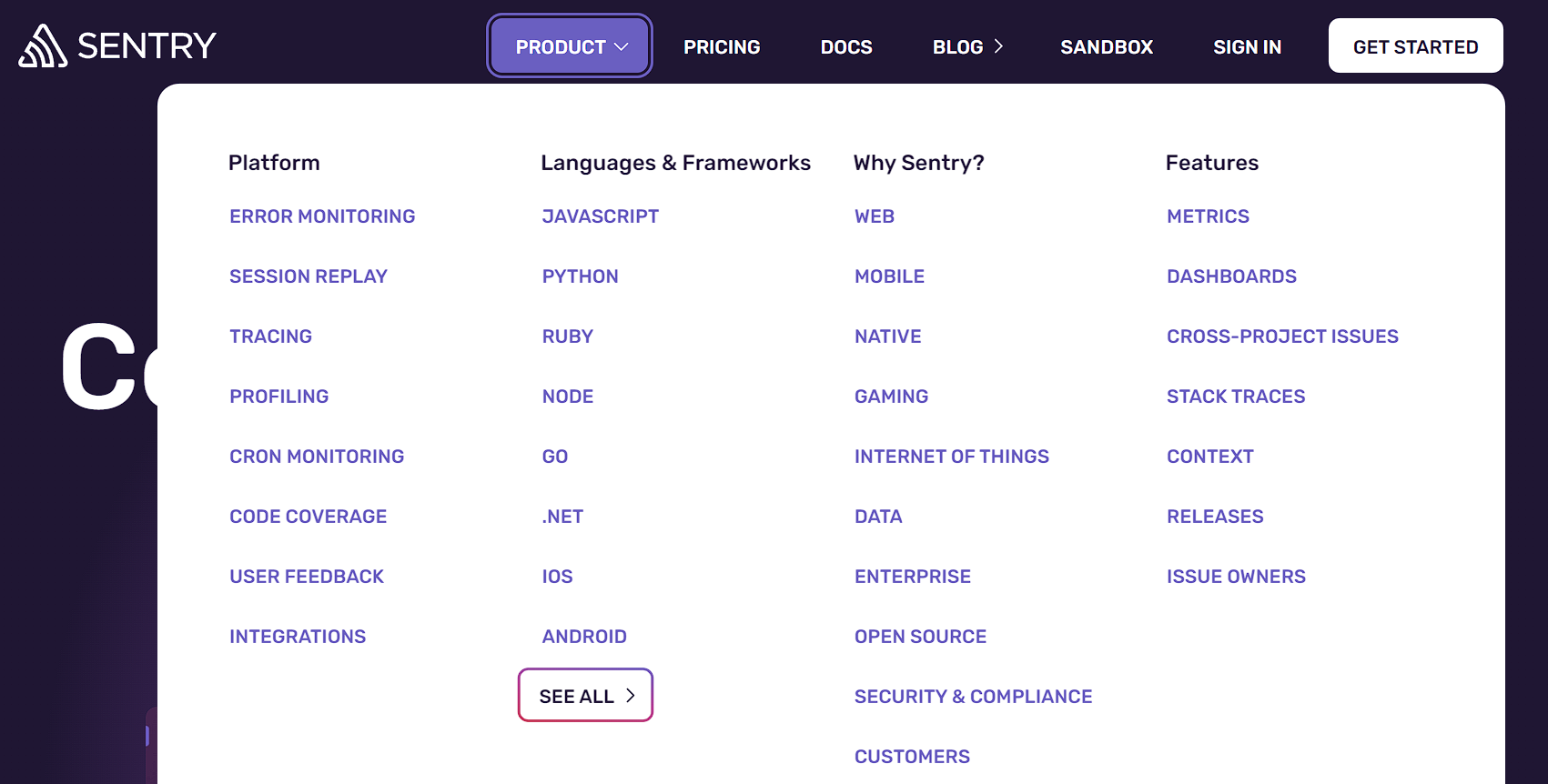Image resolution: width=1548 pixels, height=784 pixels.
Task: Select the Android link
Action: tap(584, 637)
